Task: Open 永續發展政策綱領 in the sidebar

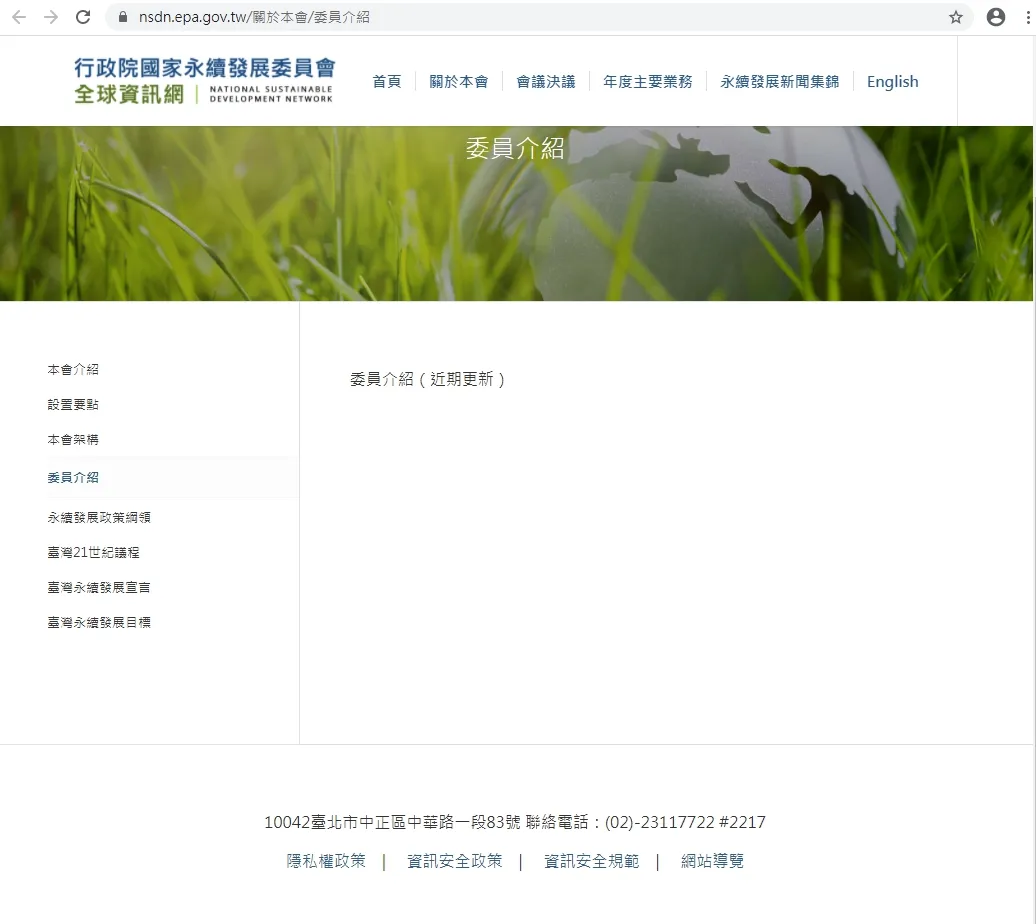Action: coord(99,518)
